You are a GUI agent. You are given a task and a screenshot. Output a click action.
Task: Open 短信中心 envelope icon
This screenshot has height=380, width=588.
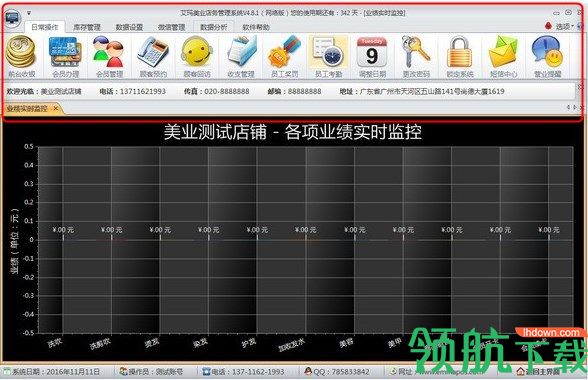(x=504, y=57)
